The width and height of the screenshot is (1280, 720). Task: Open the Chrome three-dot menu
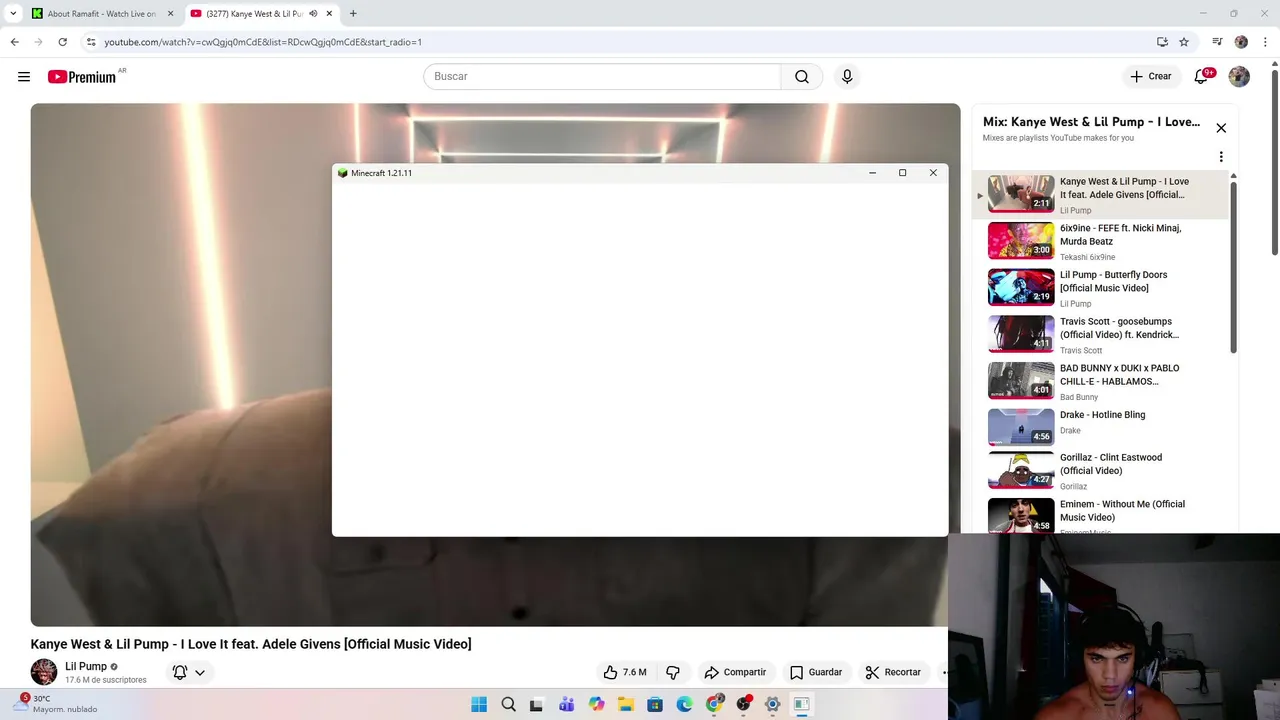[1264, 42]
